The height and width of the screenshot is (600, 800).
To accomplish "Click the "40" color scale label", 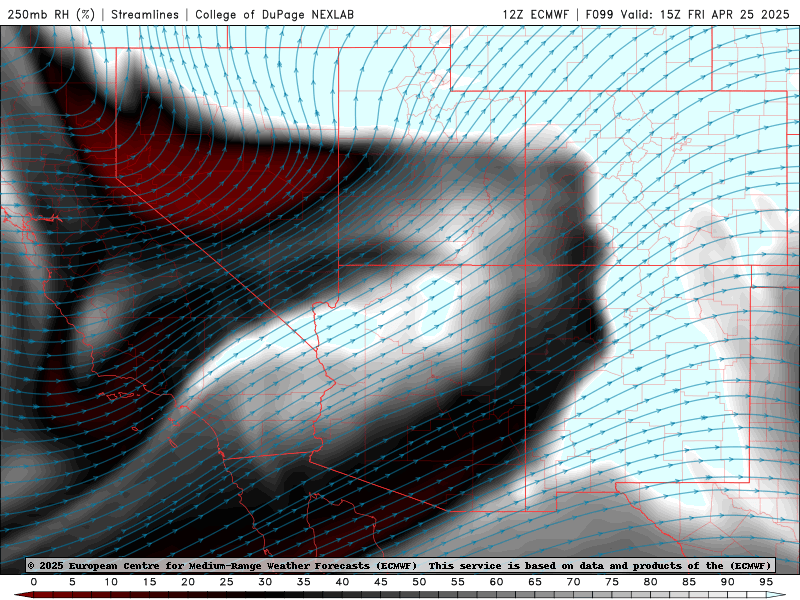I will tap(342, 582).
